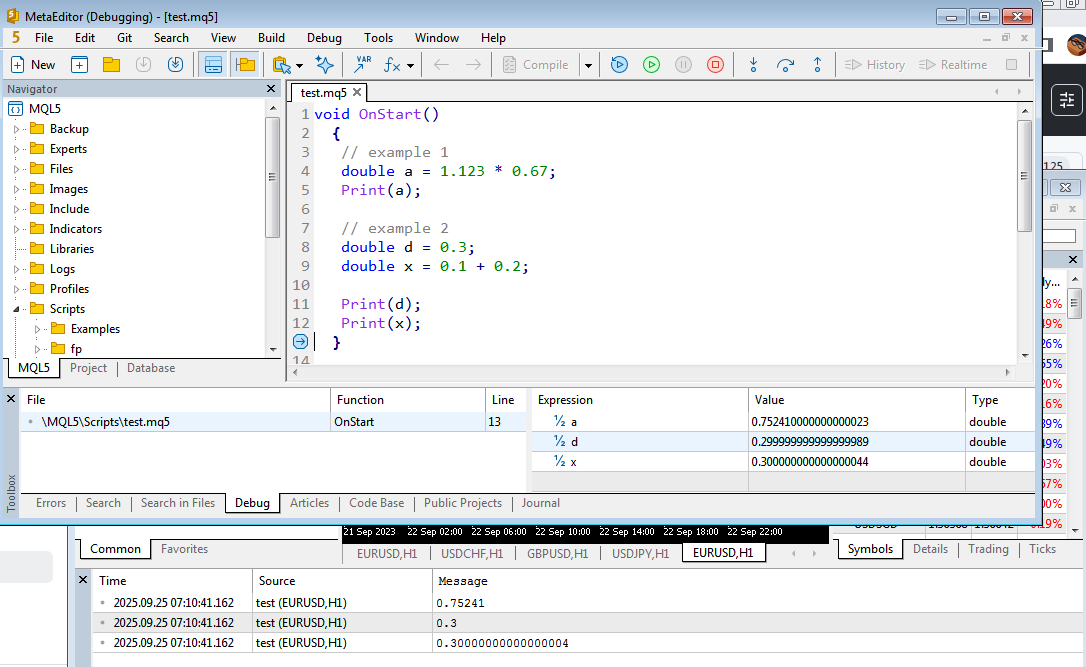
Task: Stop debugging with the red stop icon
Action: [715, 64]
